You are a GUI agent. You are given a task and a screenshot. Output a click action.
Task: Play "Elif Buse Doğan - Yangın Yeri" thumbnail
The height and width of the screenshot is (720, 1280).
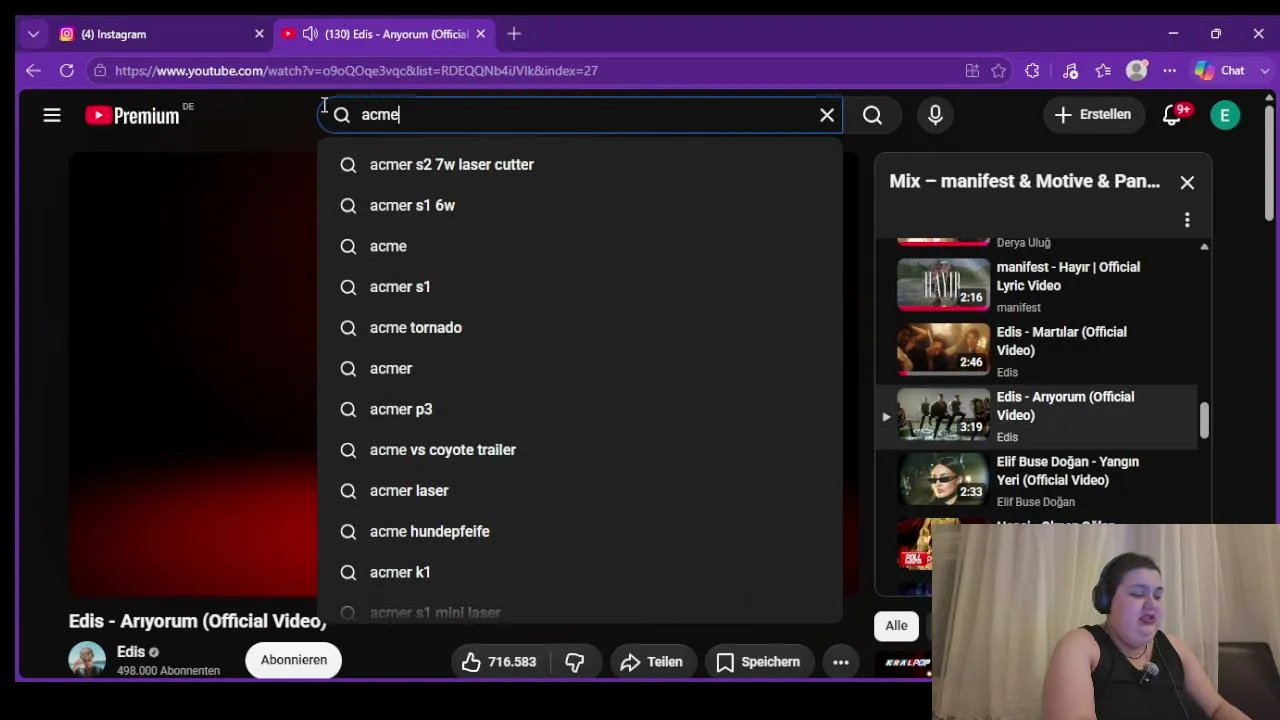pyautogui.click(x=943, y=479)
